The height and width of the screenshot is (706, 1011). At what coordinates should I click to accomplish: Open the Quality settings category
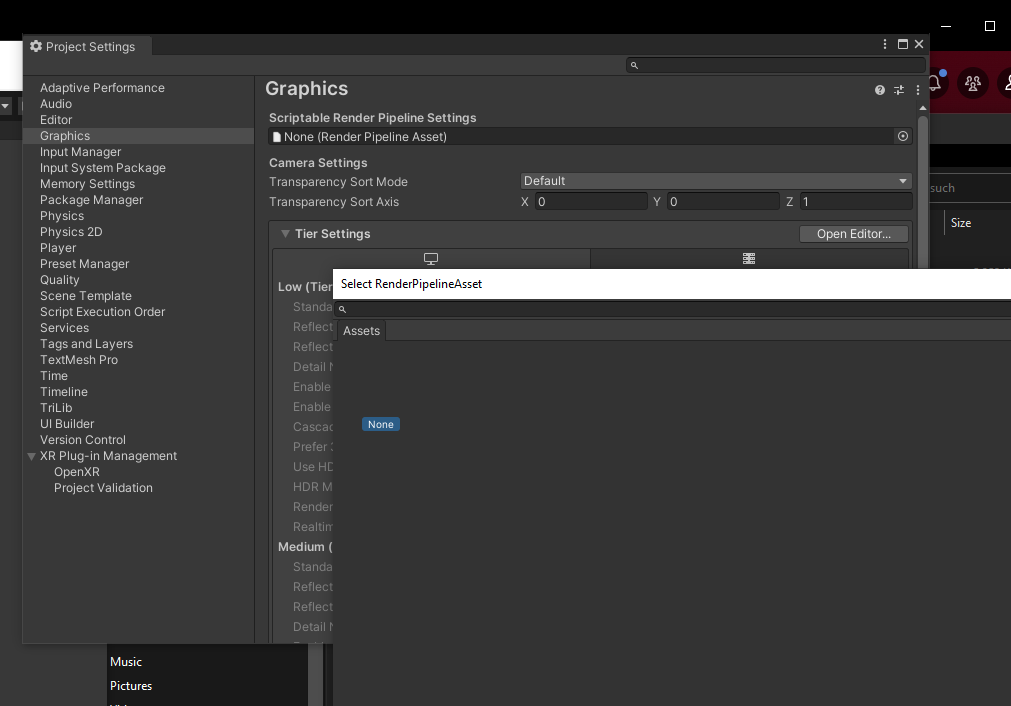pos(59,279)
